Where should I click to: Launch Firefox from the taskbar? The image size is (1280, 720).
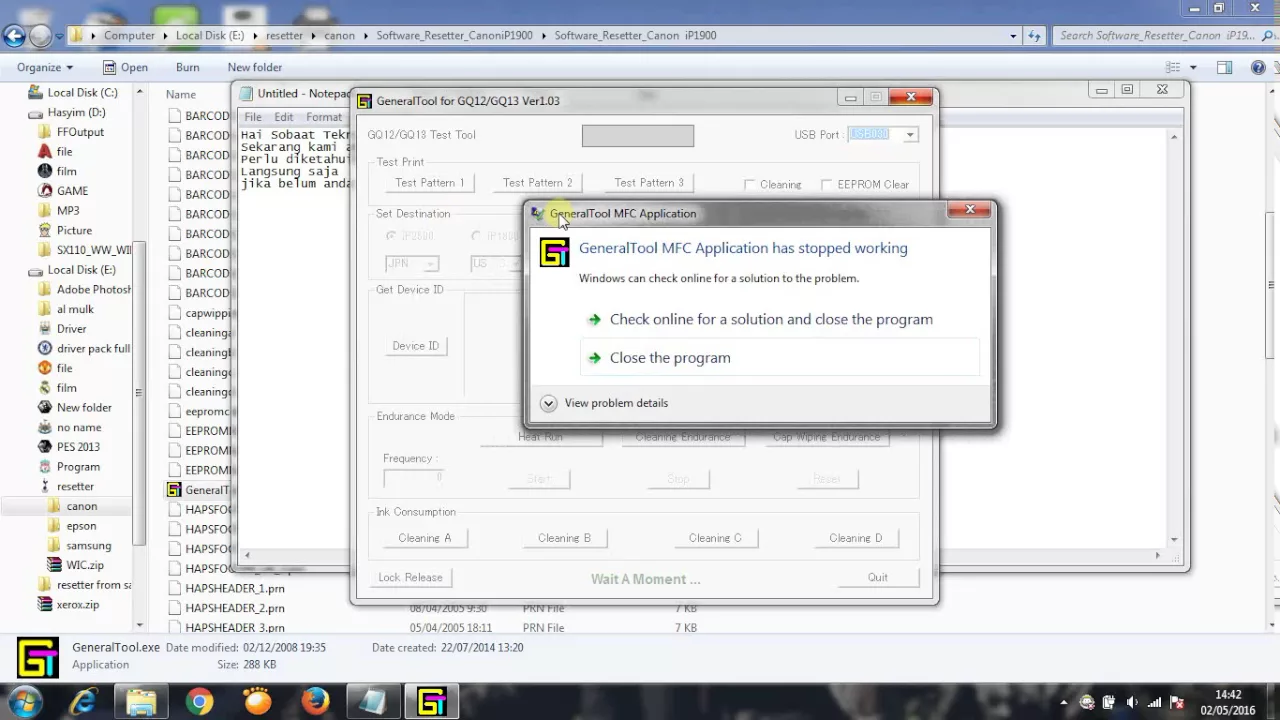[x=315, y=702]
